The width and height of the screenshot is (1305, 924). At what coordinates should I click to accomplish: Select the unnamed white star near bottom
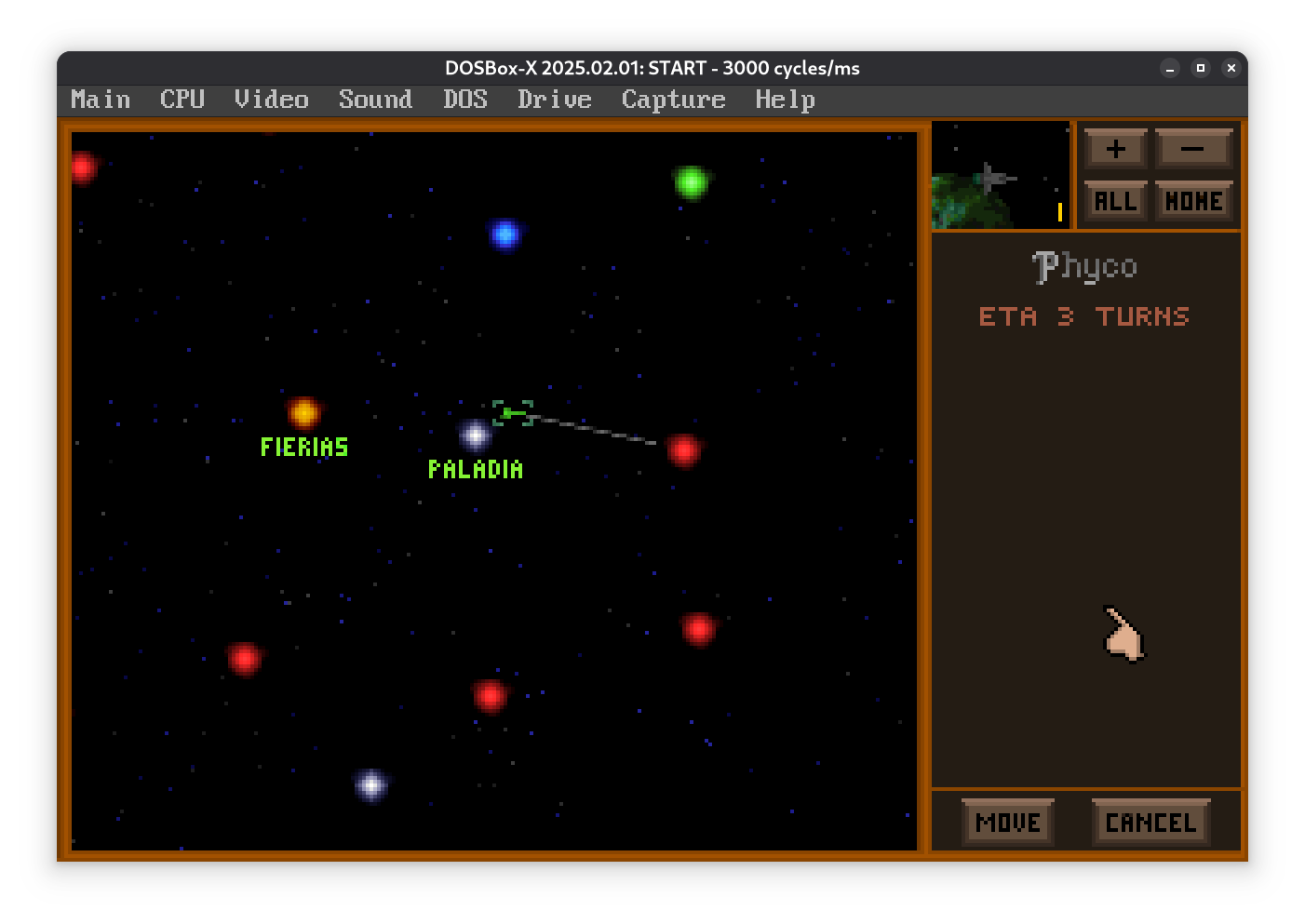370,785
